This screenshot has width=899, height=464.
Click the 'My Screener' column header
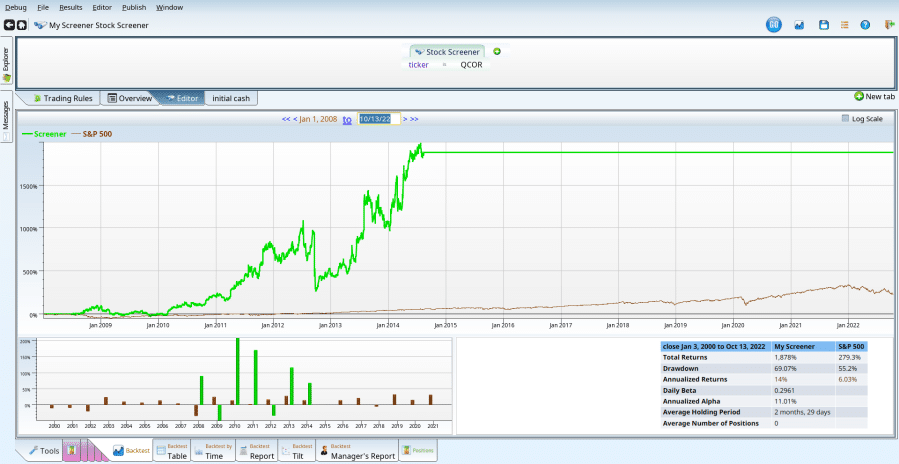(x=794, y=346)
